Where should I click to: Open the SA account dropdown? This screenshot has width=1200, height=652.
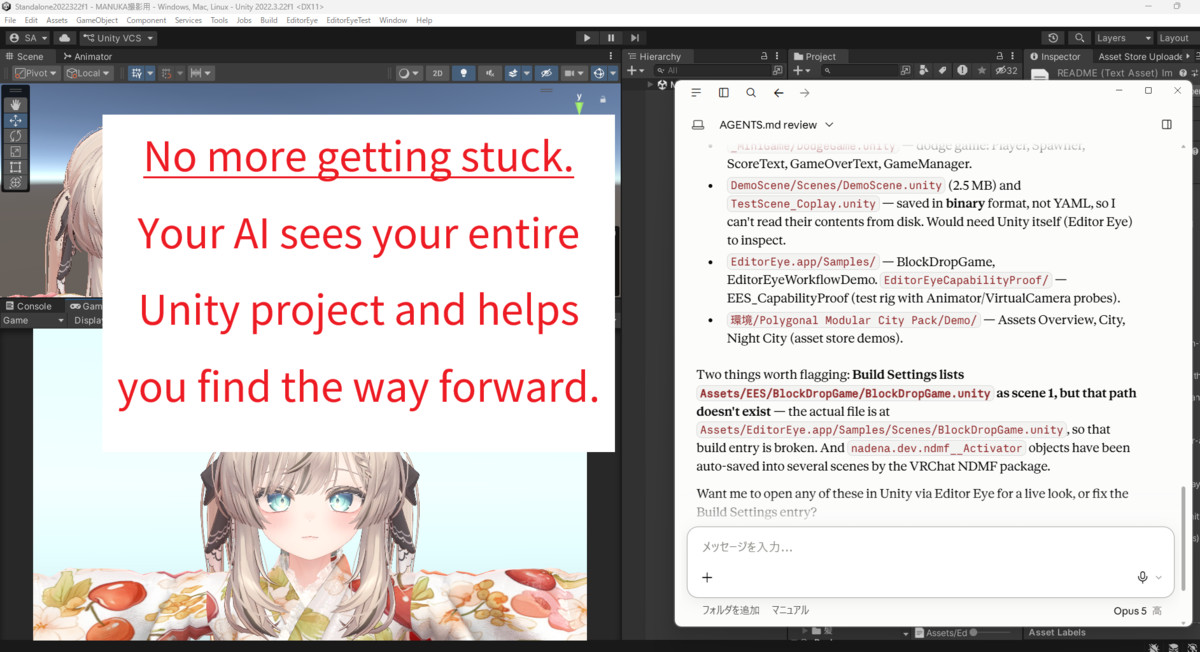(x=28, y=38)
